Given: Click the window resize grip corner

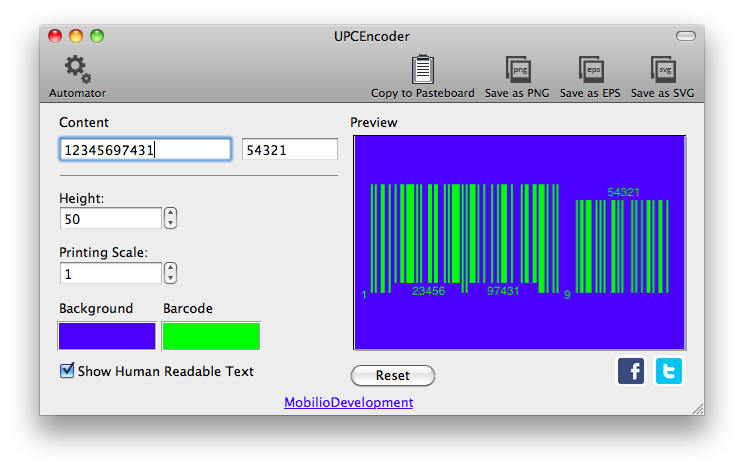Looking at the screenshot, I should 698,409.
